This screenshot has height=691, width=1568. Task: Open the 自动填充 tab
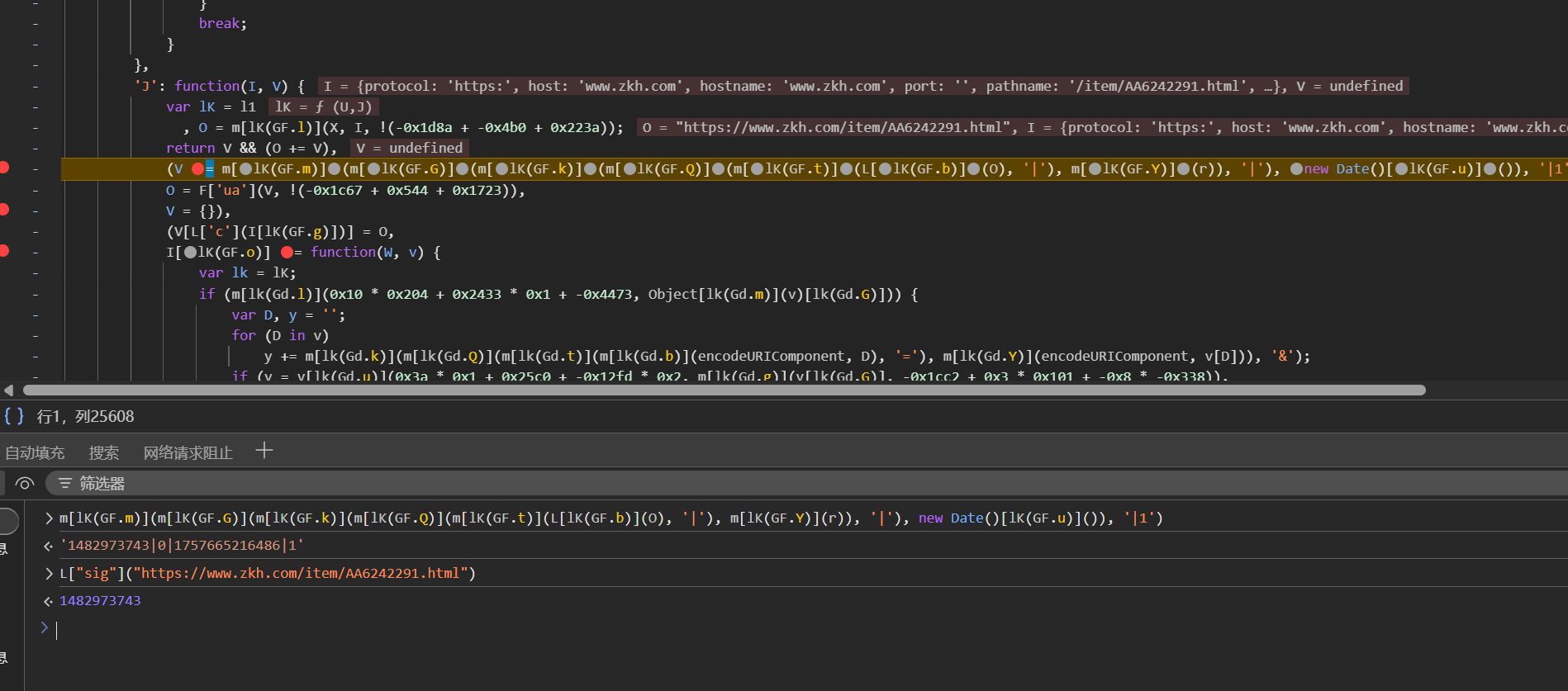click(x=35, y=452)
